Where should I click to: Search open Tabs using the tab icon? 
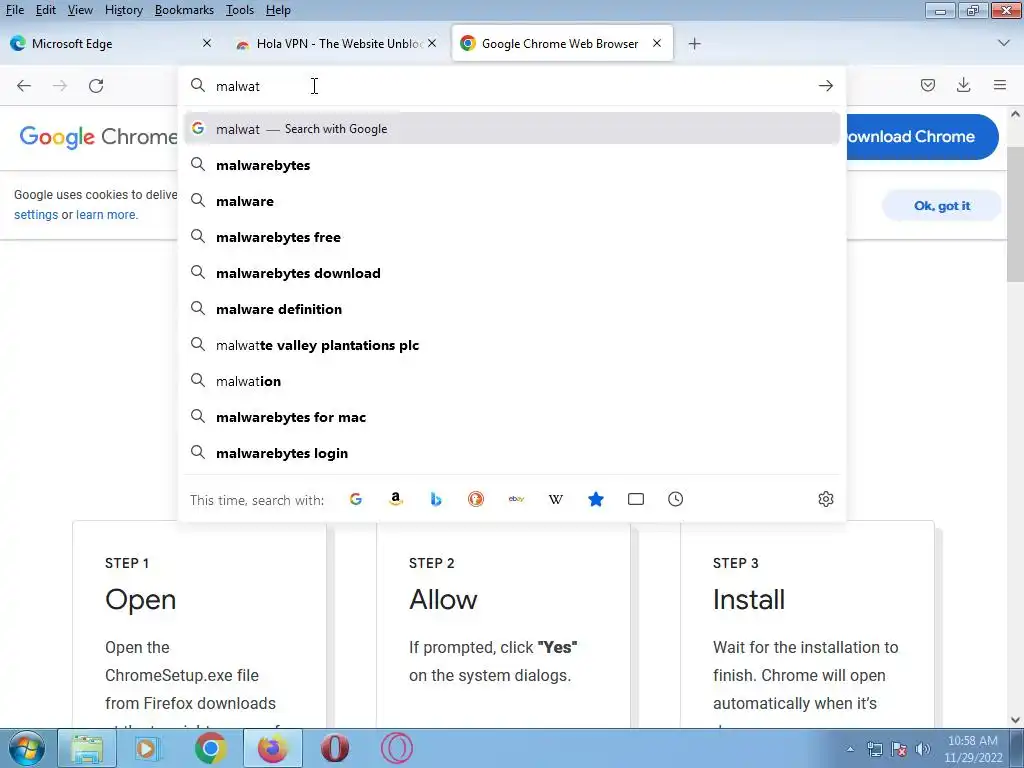click(635, 500)
